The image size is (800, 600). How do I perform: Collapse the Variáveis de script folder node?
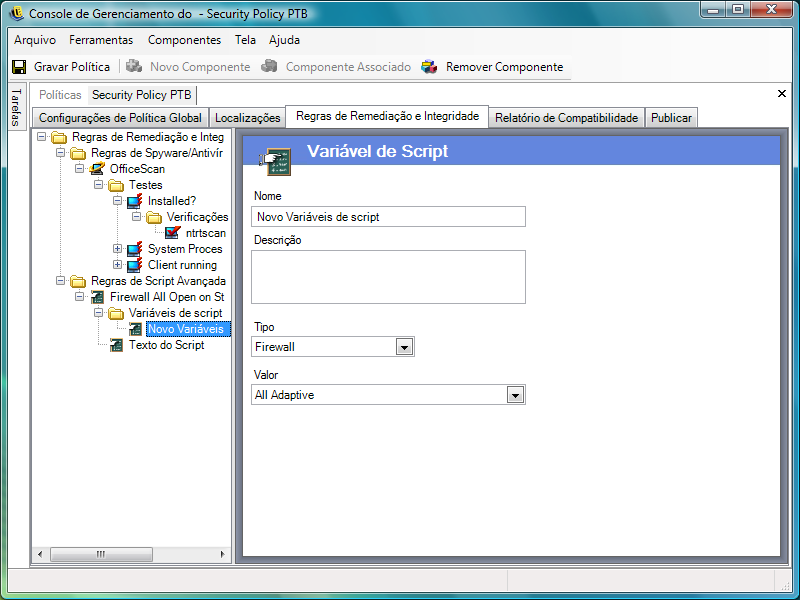click(98, 313)
